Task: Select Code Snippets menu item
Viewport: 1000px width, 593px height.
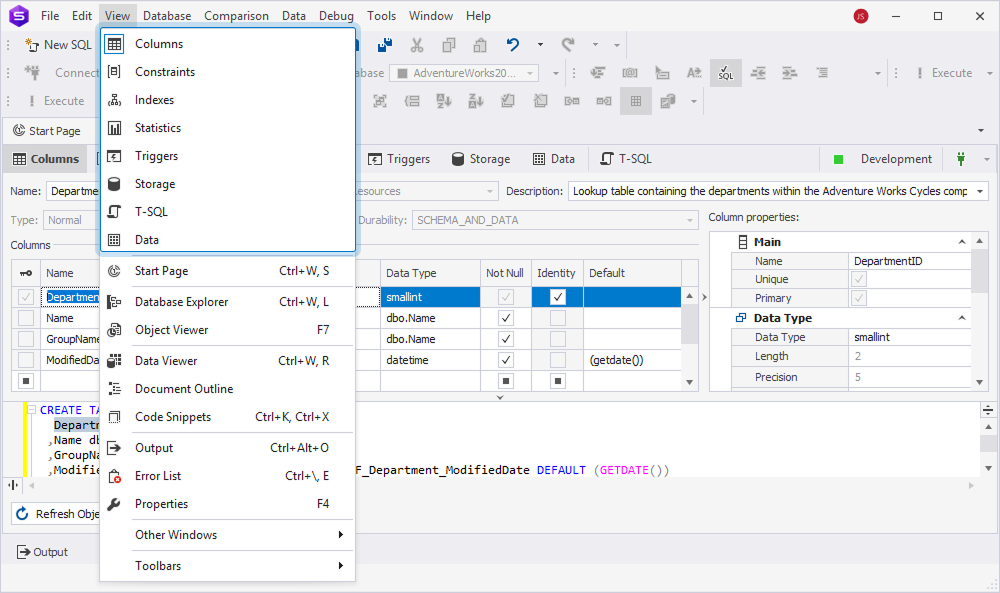Action: [228, 417]
